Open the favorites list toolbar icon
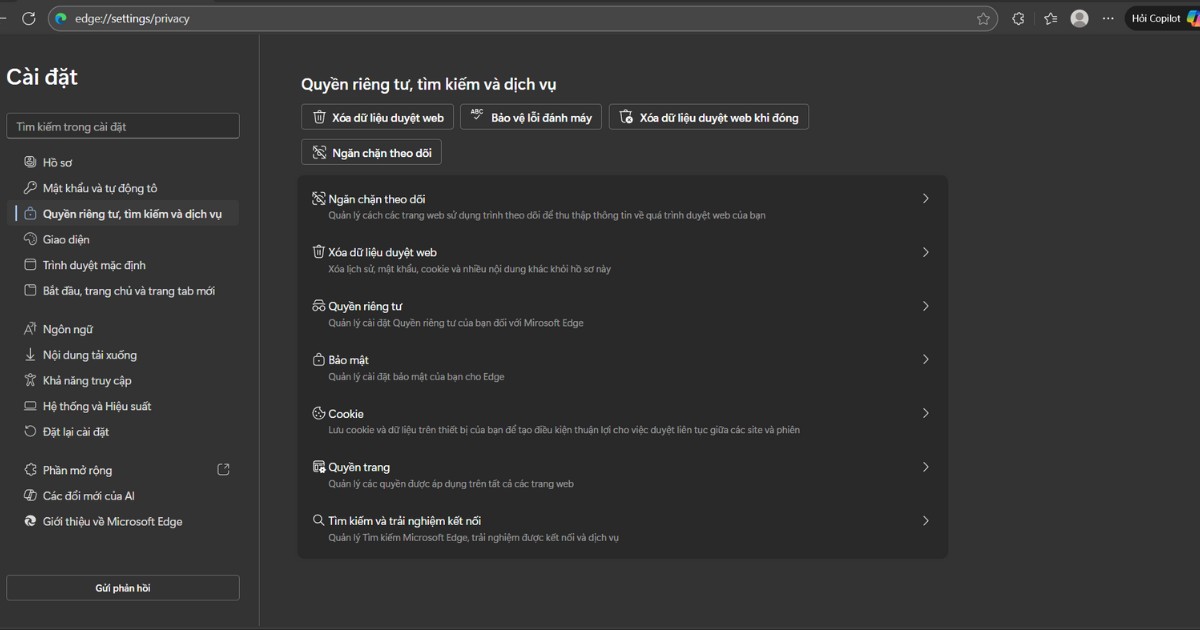 point(1050,18)
